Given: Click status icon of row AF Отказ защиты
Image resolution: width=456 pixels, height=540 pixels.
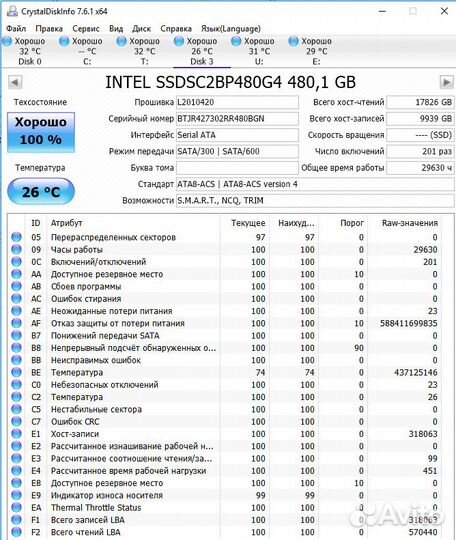Looking at the screenshot, I should [x=16, y=323].
